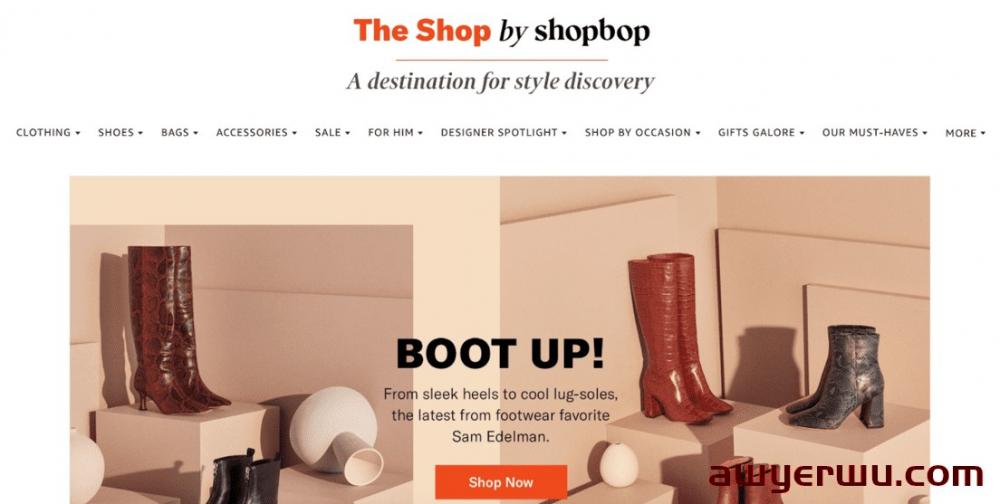Select the For Him menu
This screenshot has width=1000, height=504.
[x=395, y=133]
